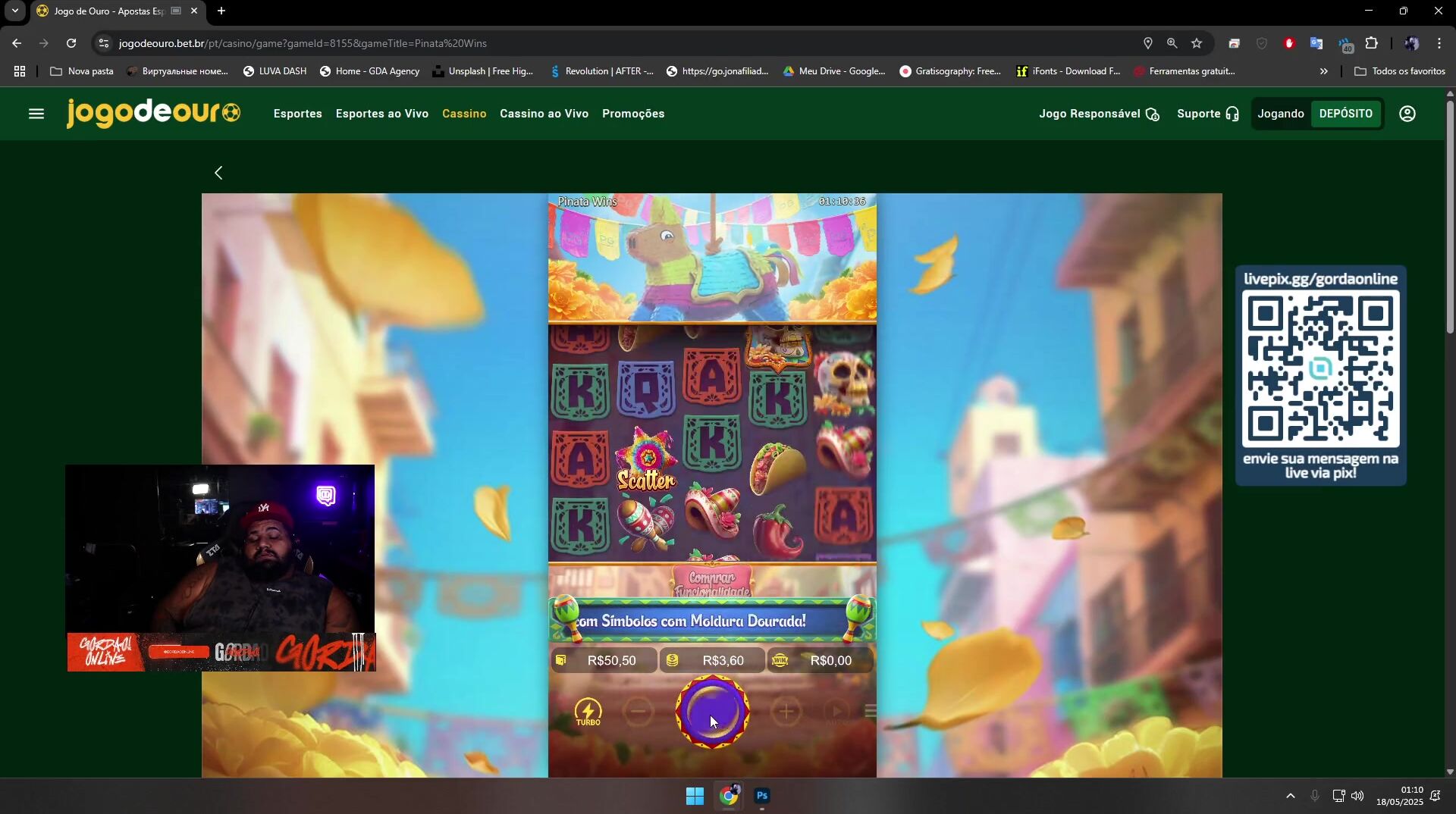
Task: Reload the page in Chrome
Action: pyautogui.click(x=71, y=43)
